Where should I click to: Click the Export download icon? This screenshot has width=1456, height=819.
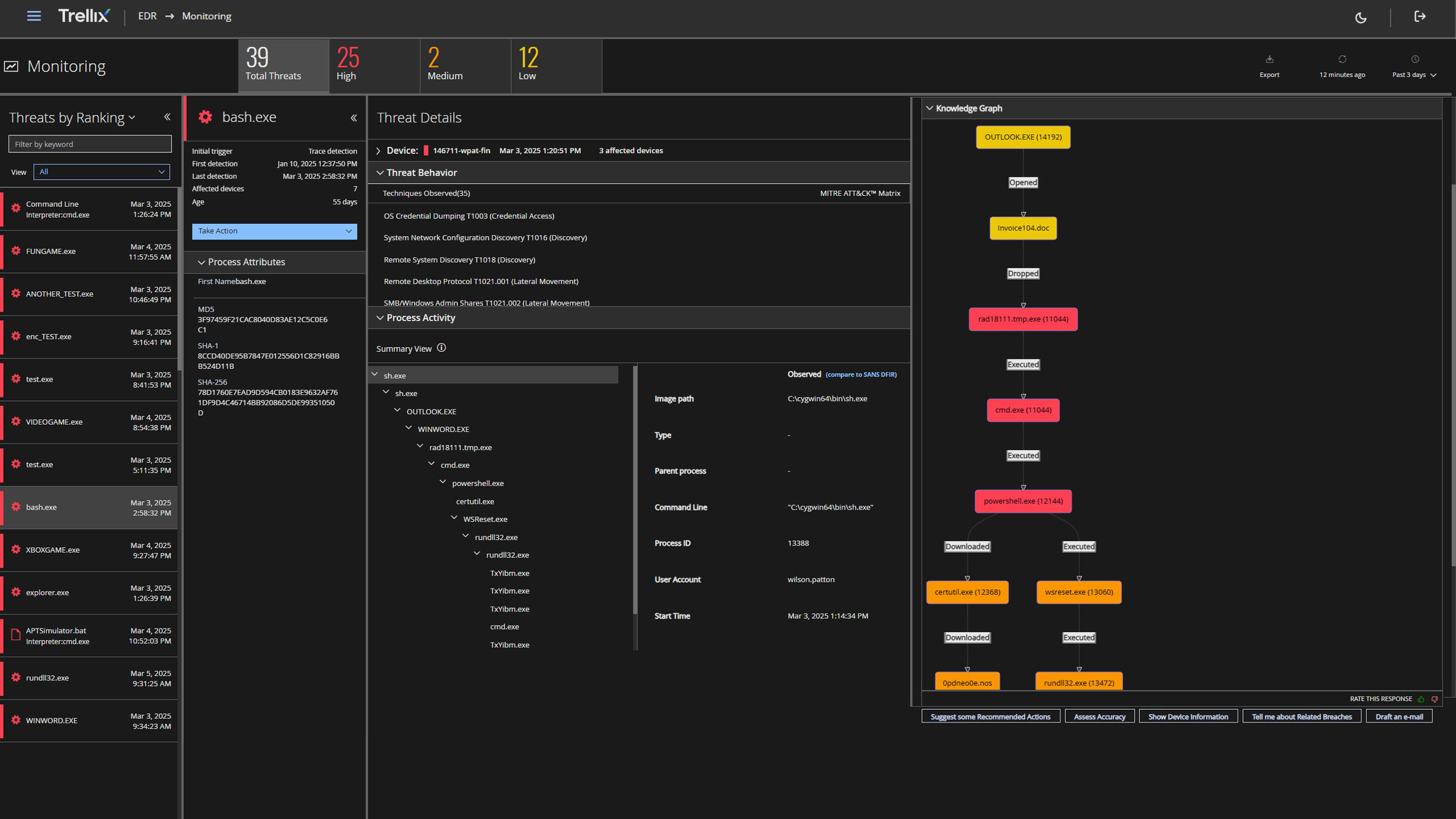(x=1269, y=59)
